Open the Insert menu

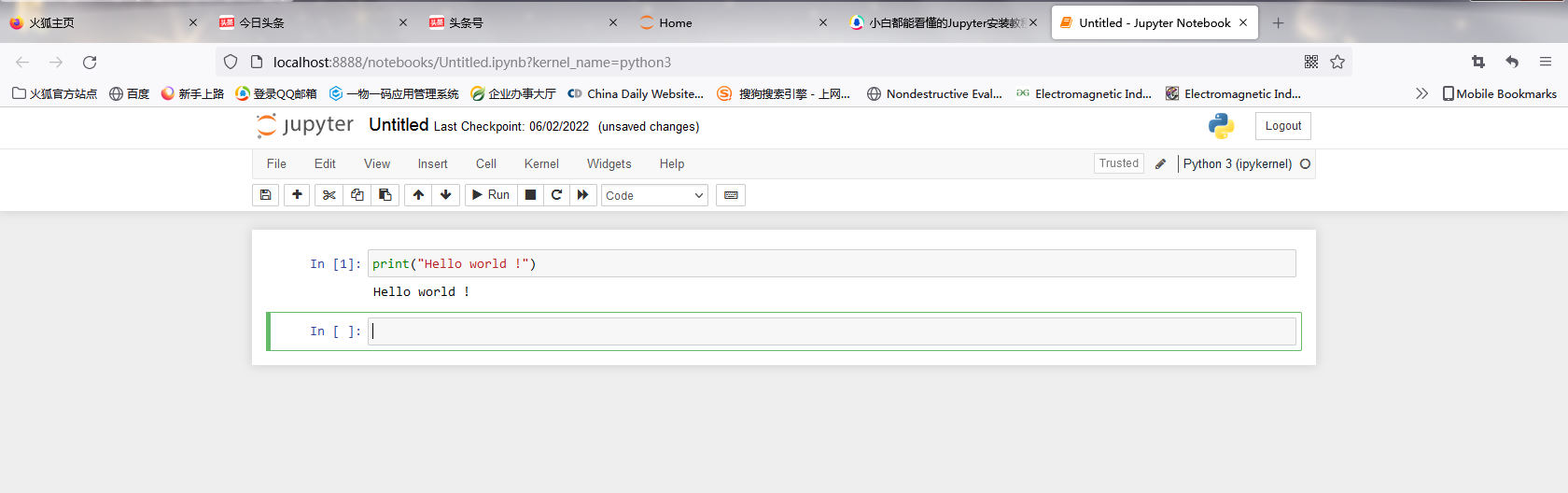click(x=432, y=163)
